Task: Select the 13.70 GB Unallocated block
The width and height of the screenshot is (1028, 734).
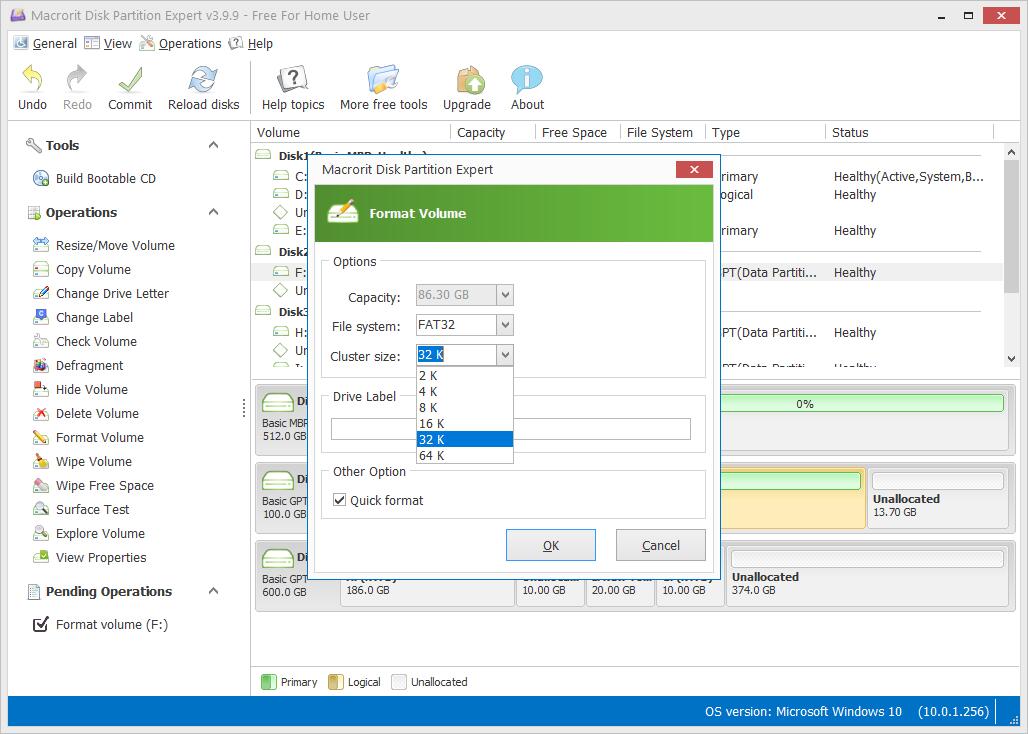Action: (x=938, y=498)
